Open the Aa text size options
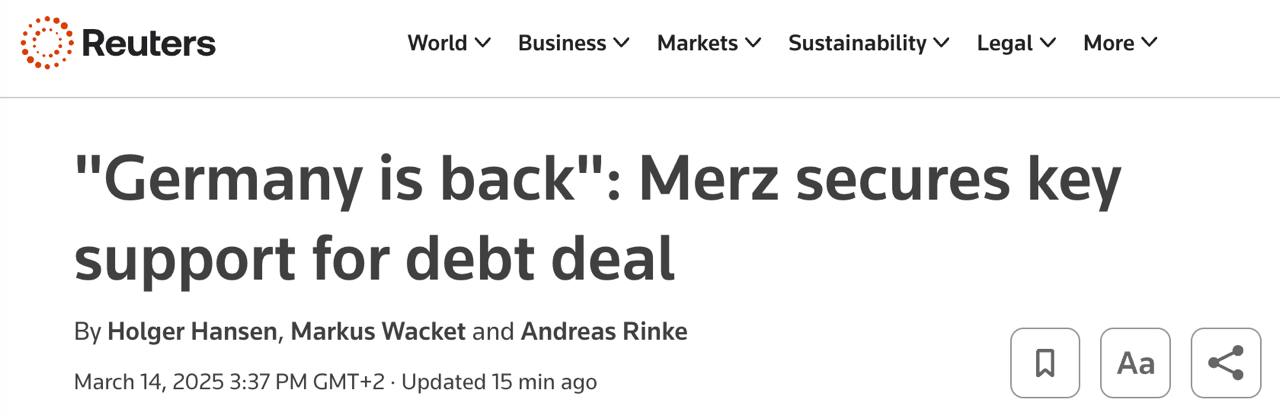 coord(1135,362)
